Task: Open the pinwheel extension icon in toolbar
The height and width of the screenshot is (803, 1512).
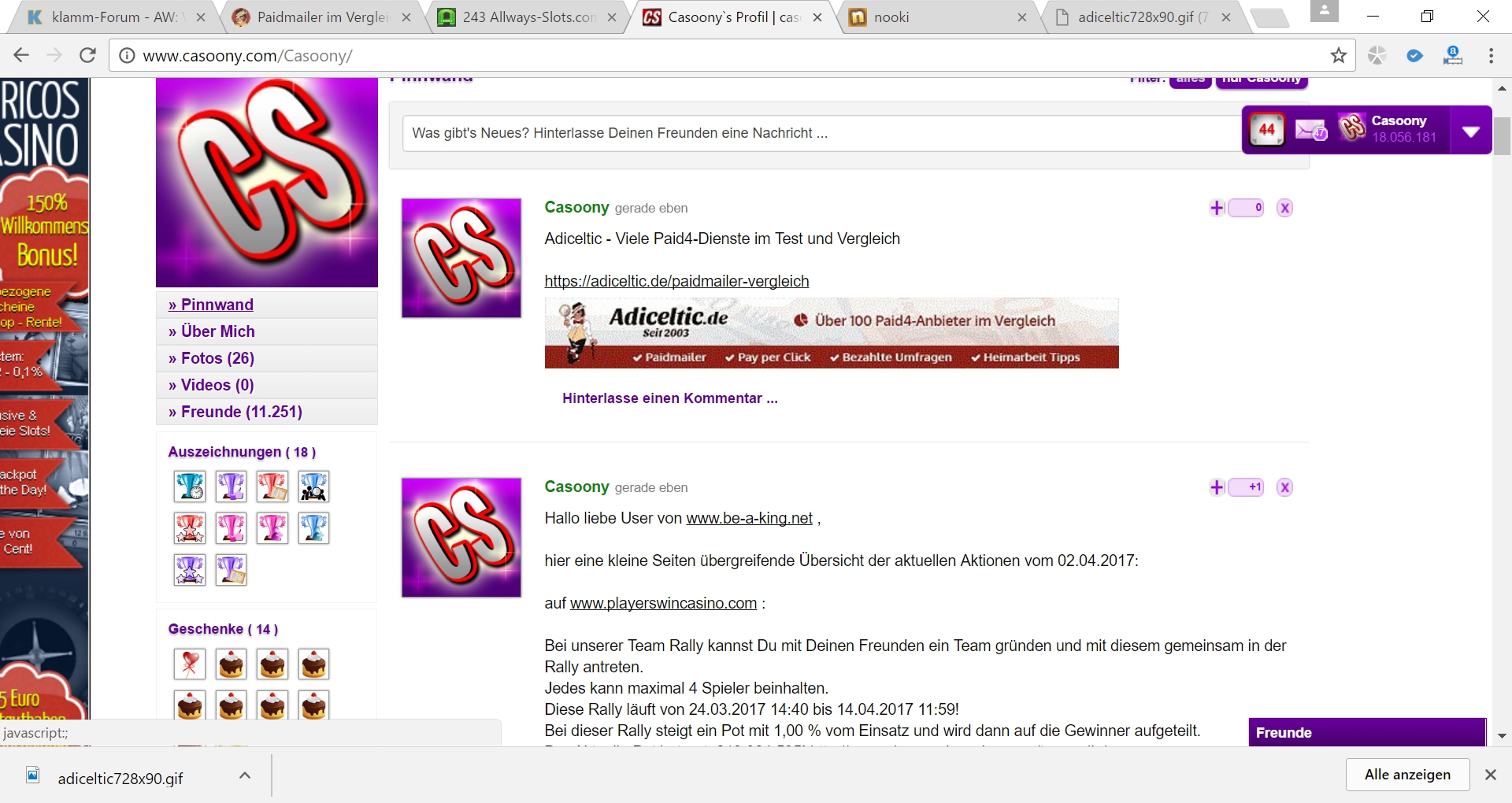Action: pyautogui.click(x=1377, y=55)
